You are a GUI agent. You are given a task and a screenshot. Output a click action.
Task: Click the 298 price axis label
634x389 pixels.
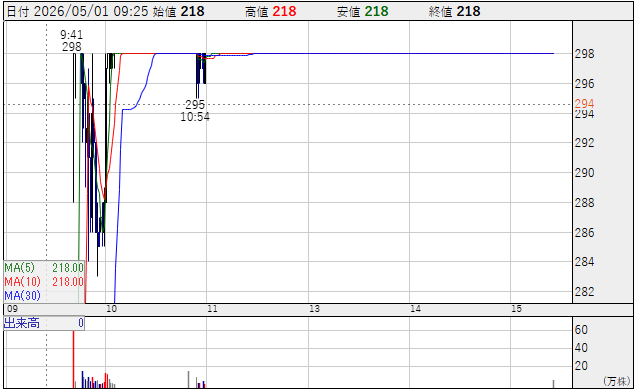tap(584, 53)
